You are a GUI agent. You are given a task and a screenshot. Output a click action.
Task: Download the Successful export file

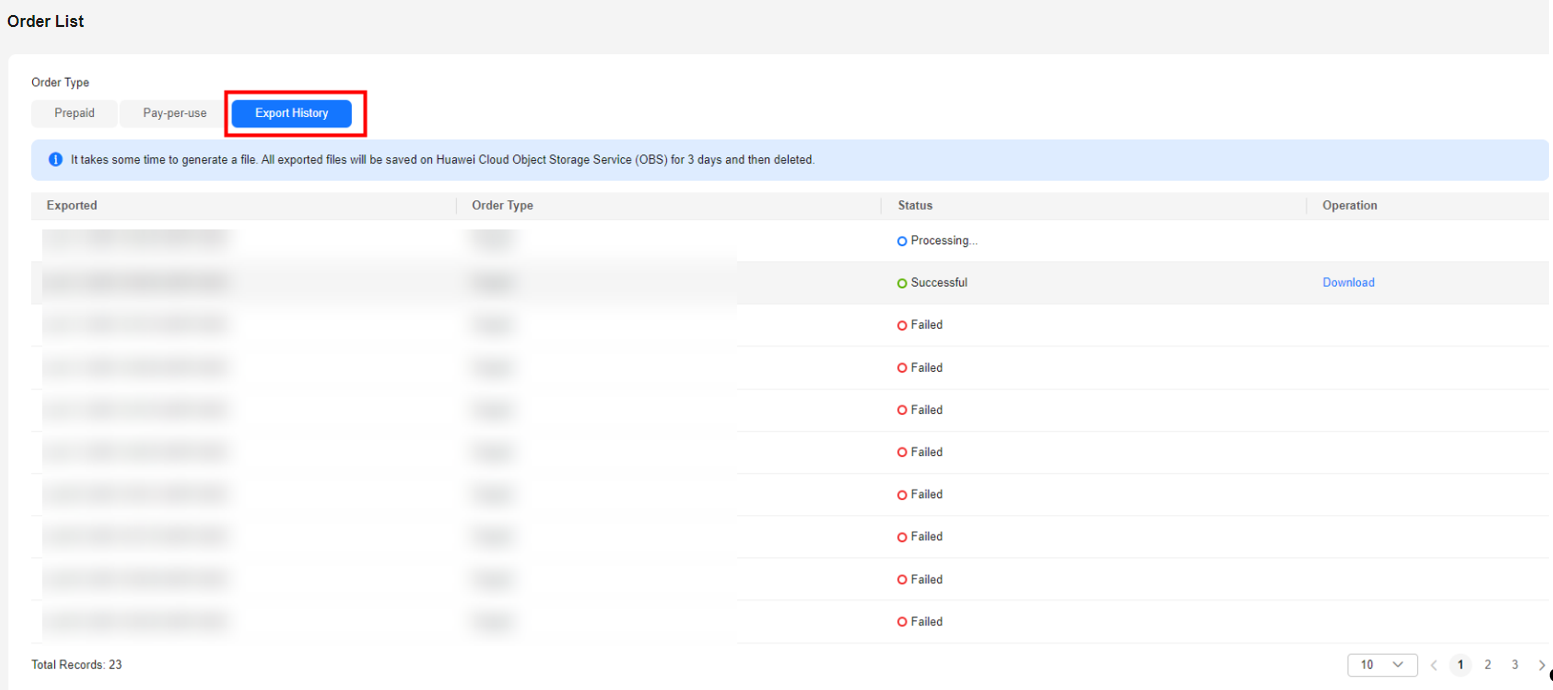(x=1348, y=283)
